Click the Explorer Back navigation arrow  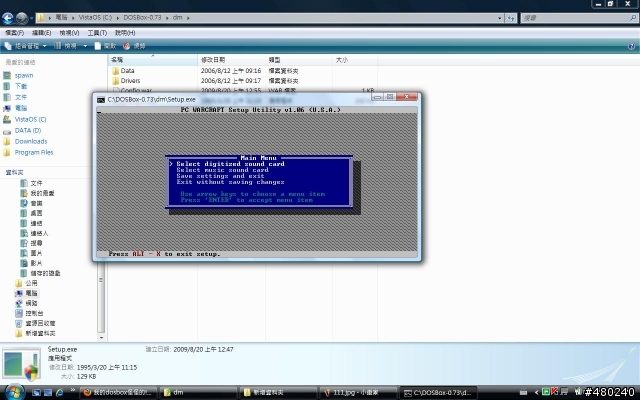coord(9,18)
